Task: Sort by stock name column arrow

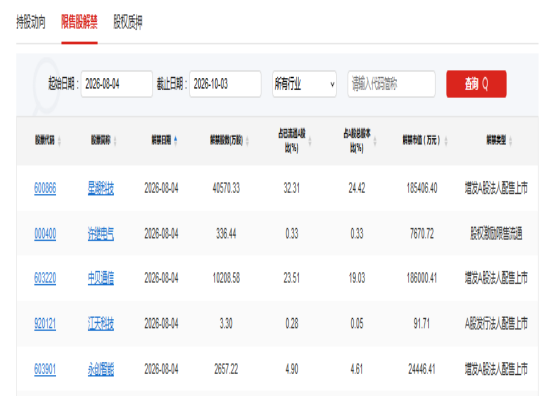Action: point(115,141)
